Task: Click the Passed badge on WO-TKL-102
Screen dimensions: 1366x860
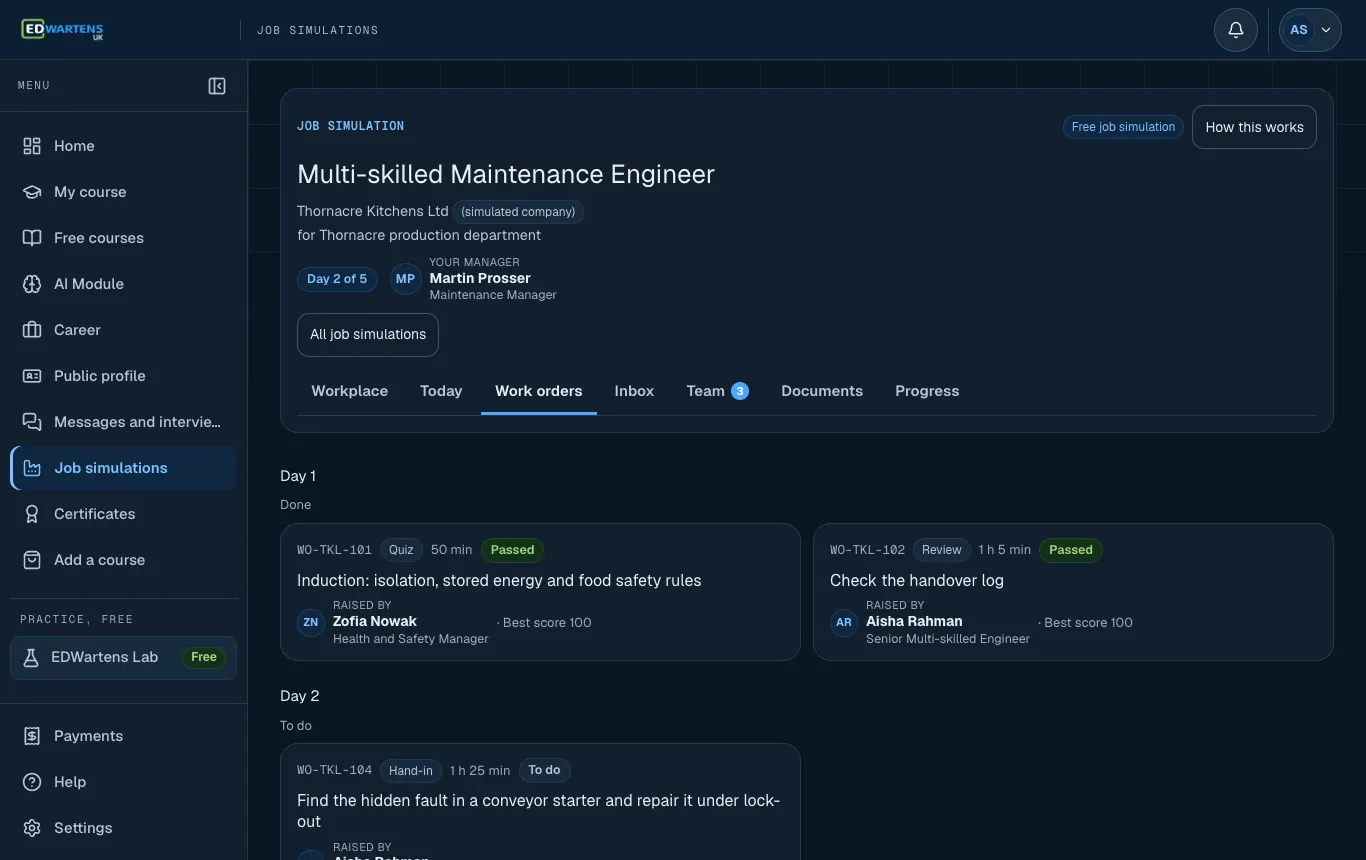Action: [x=1071, y=550]
